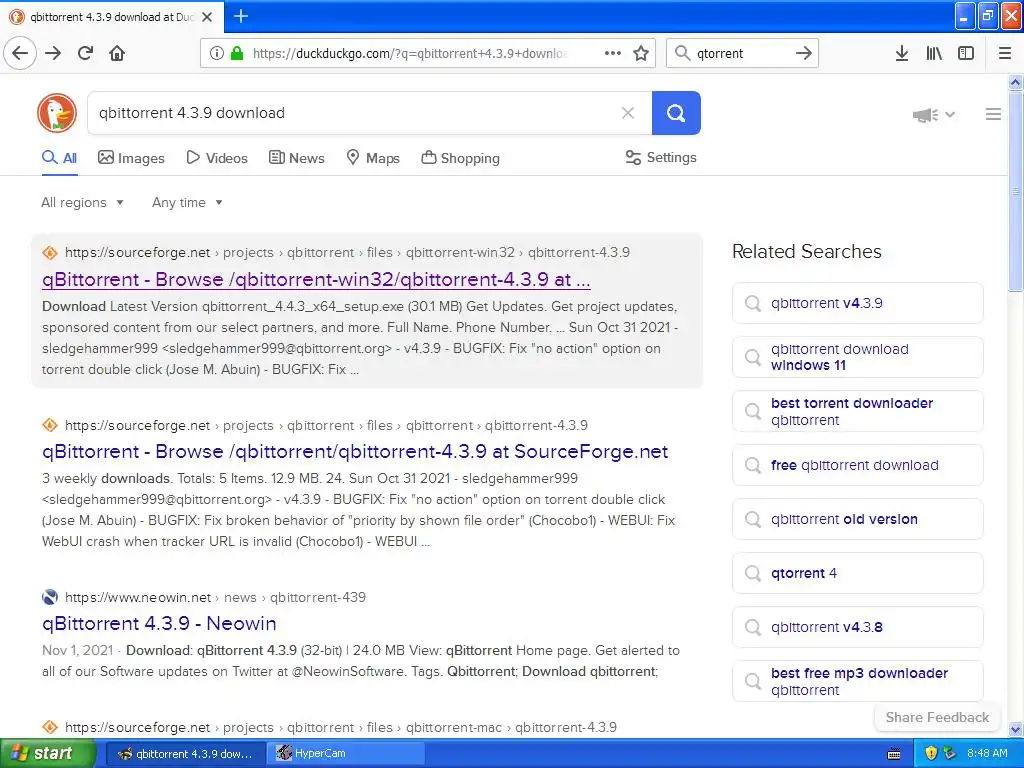Open the Home page icon
The height and width of the screenshot is (768, 1024).
coord(117,53)
